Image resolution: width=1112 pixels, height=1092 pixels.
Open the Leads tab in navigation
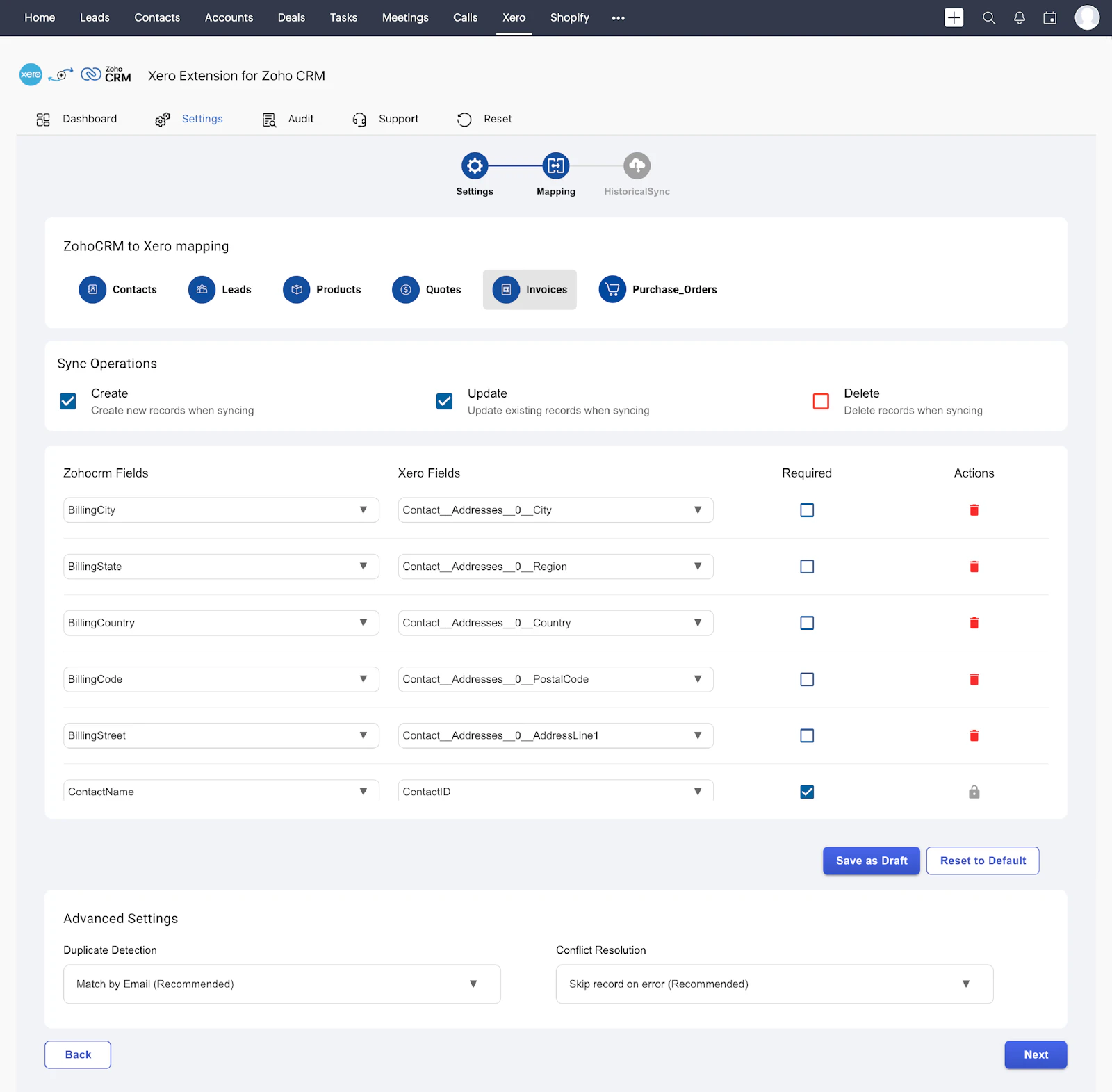tap(95, 17)
